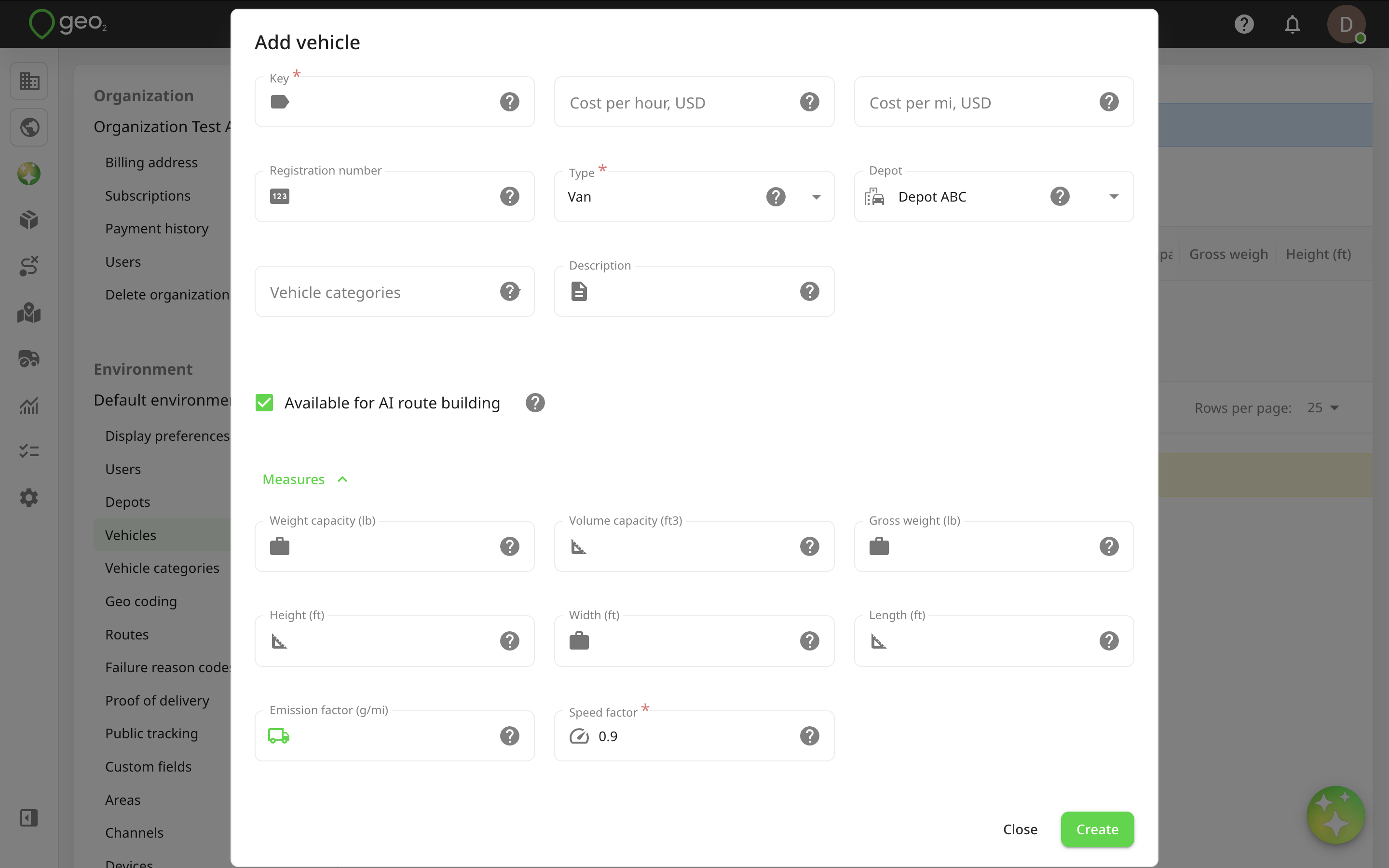Open global help icon in top bar
The width and height of the screenshot is (1389, 868).
(x=1244, y=24)
